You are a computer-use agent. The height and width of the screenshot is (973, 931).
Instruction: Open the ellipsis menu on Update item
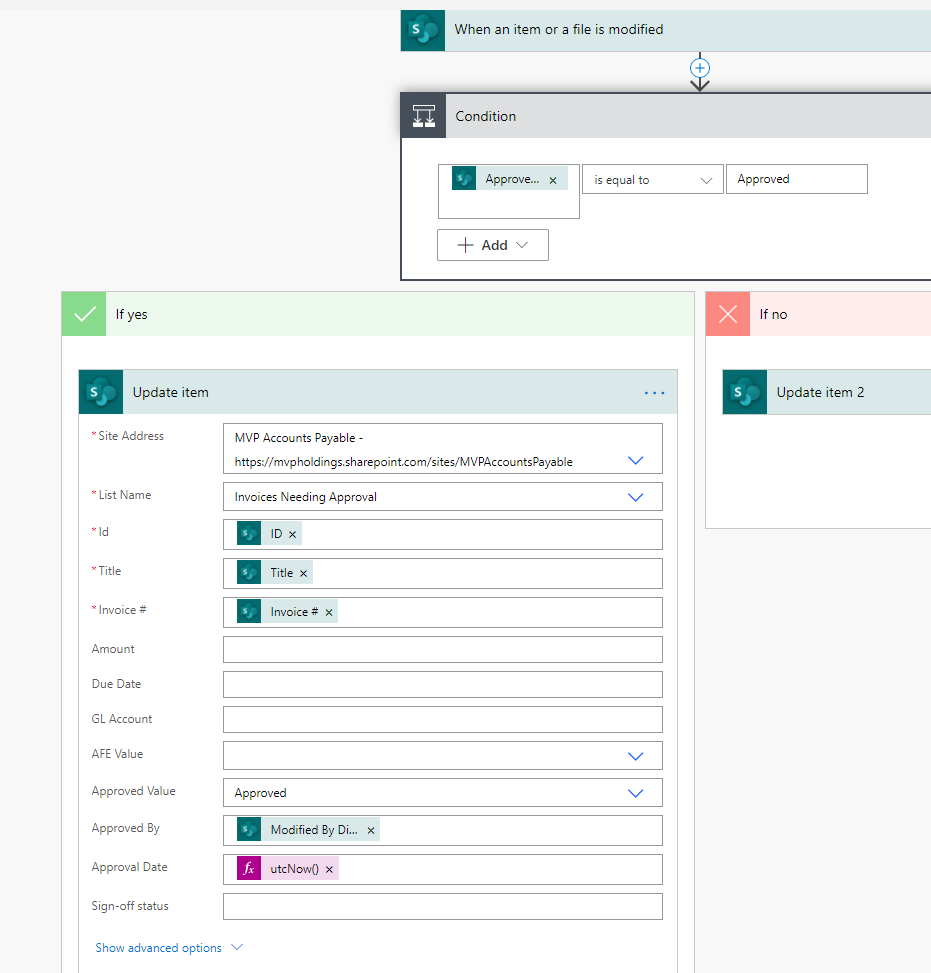click(x=655, y=392)
